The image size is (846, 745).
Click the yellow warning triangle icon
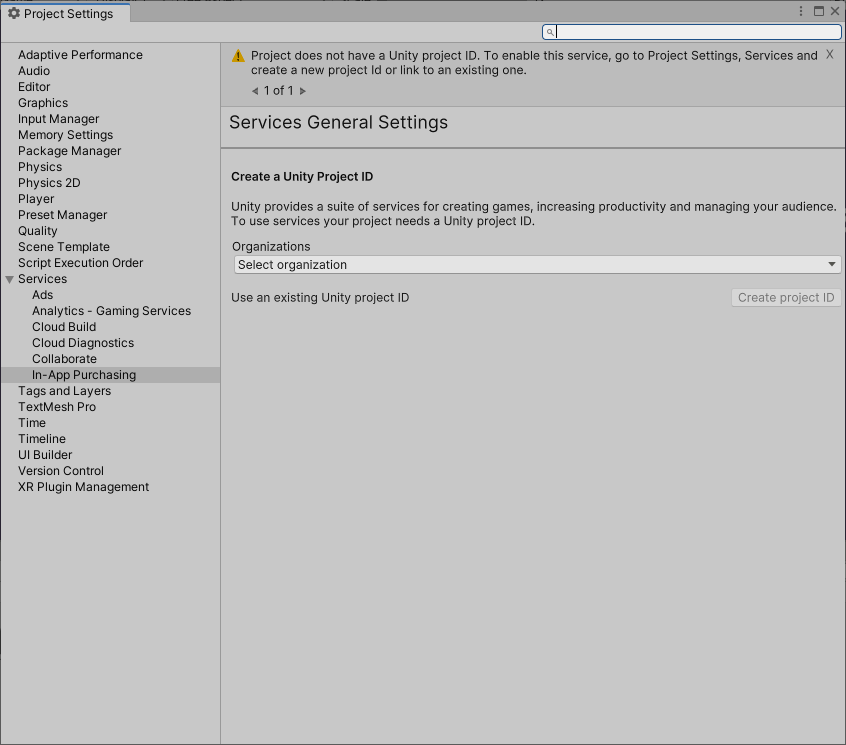click(238, 56)
